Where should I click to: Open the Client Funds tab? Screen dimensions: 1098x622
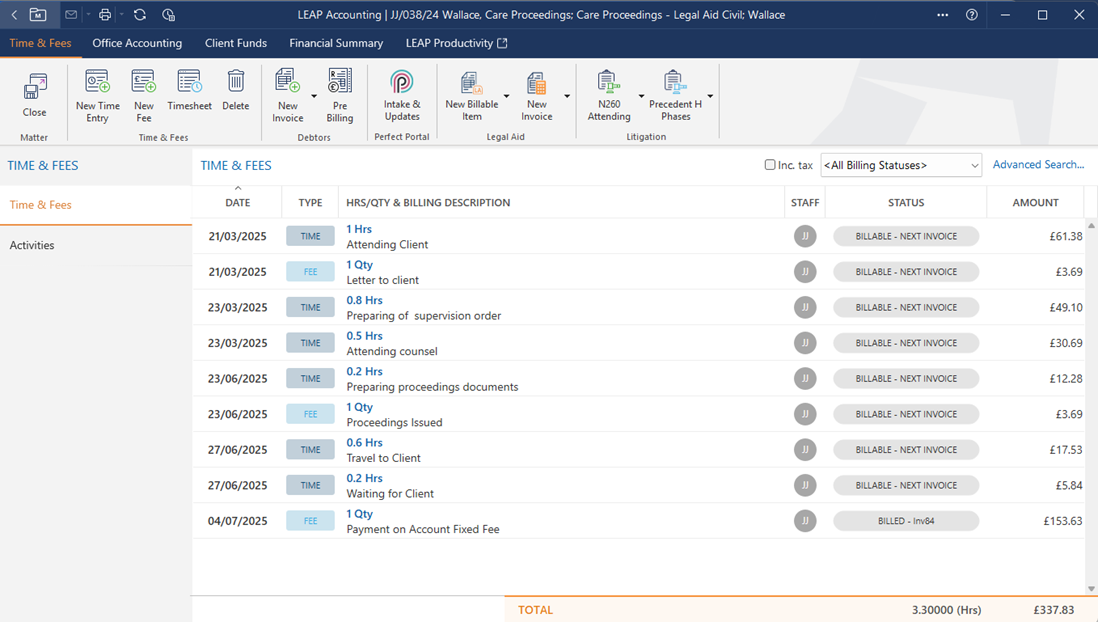(236, 43)
